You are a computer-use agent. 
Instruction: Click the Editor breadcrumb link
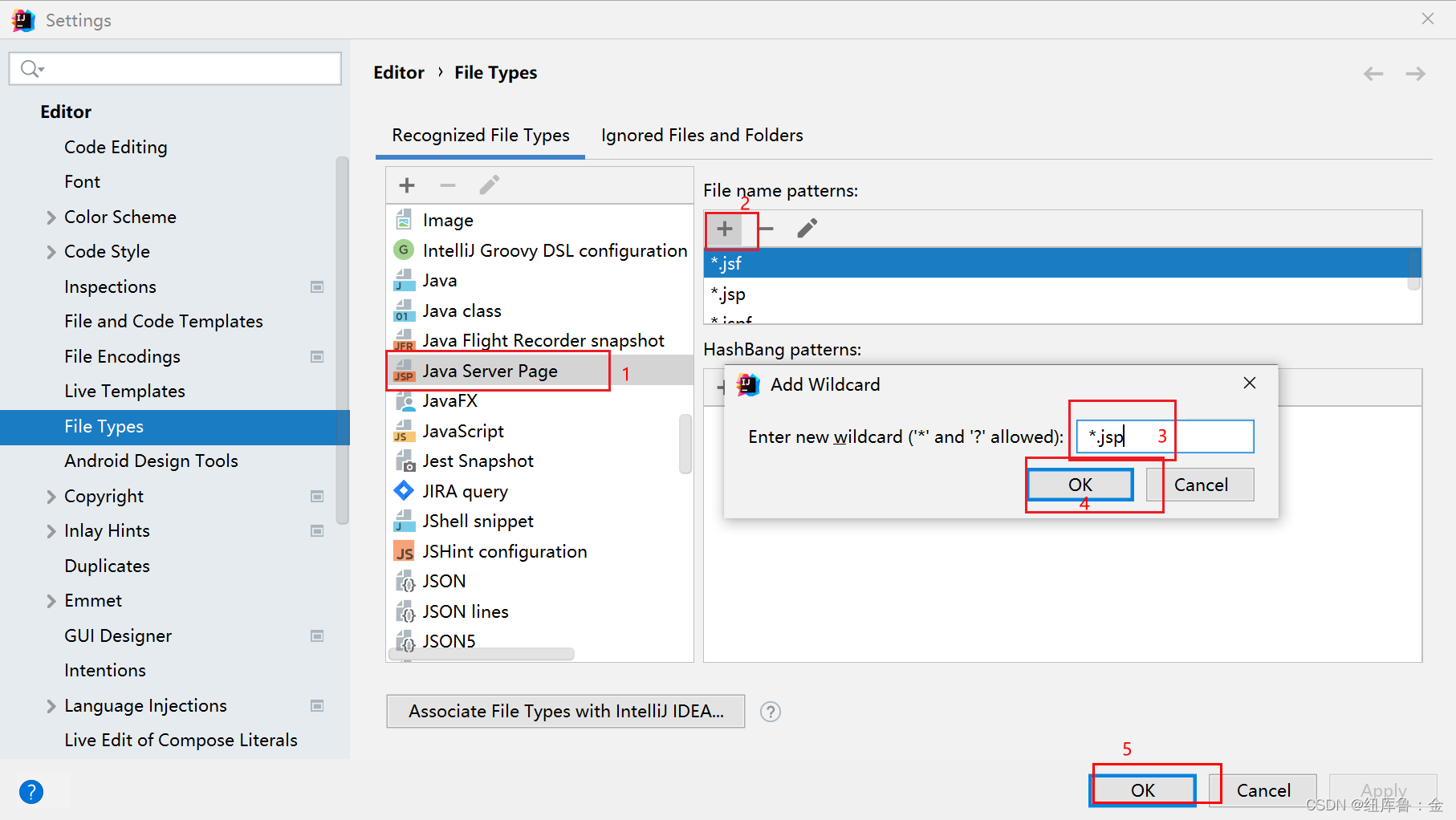[399, 73]
